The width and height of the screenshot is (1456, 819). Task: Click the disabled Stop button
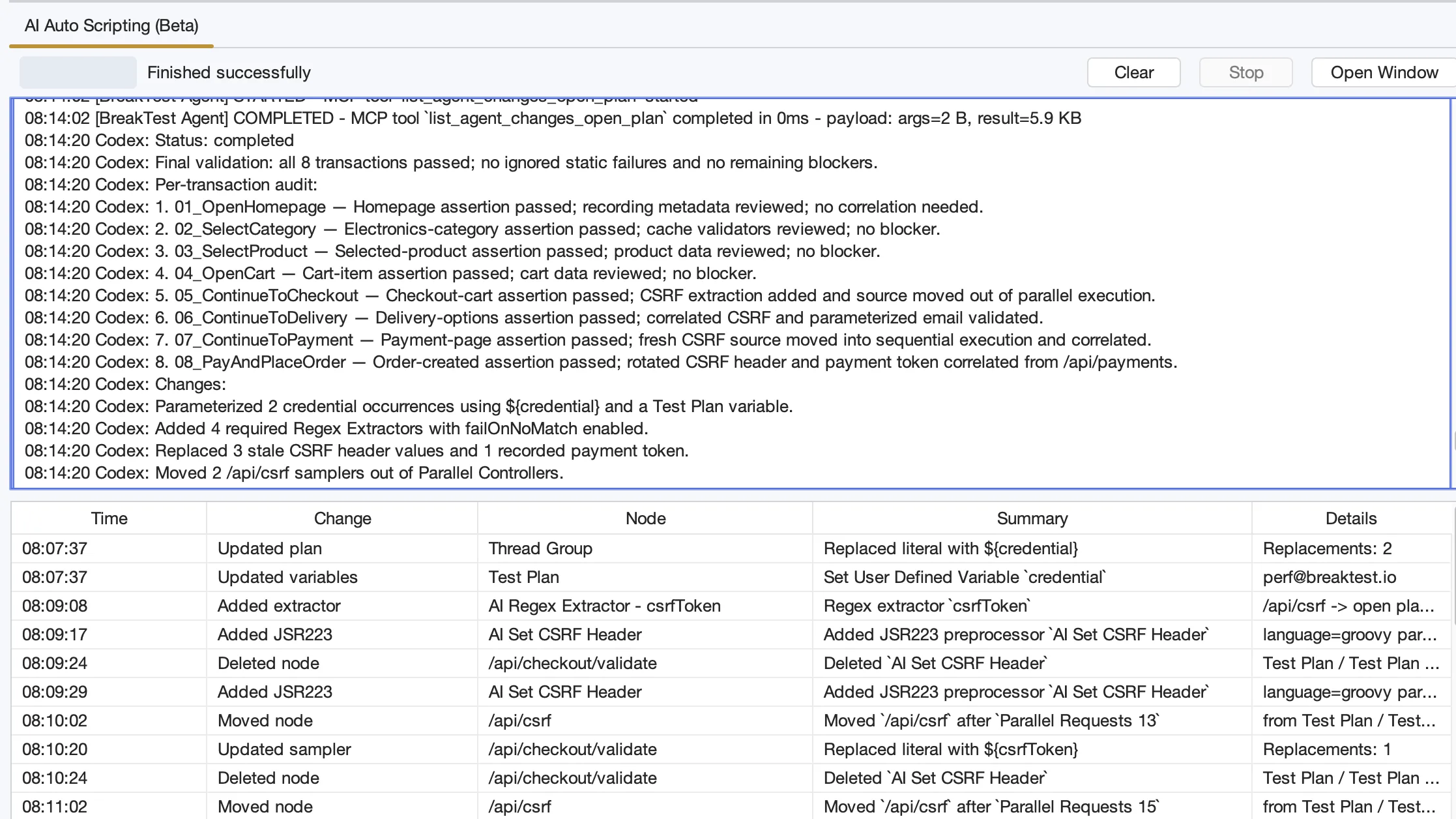click(x=1245, y=72)
